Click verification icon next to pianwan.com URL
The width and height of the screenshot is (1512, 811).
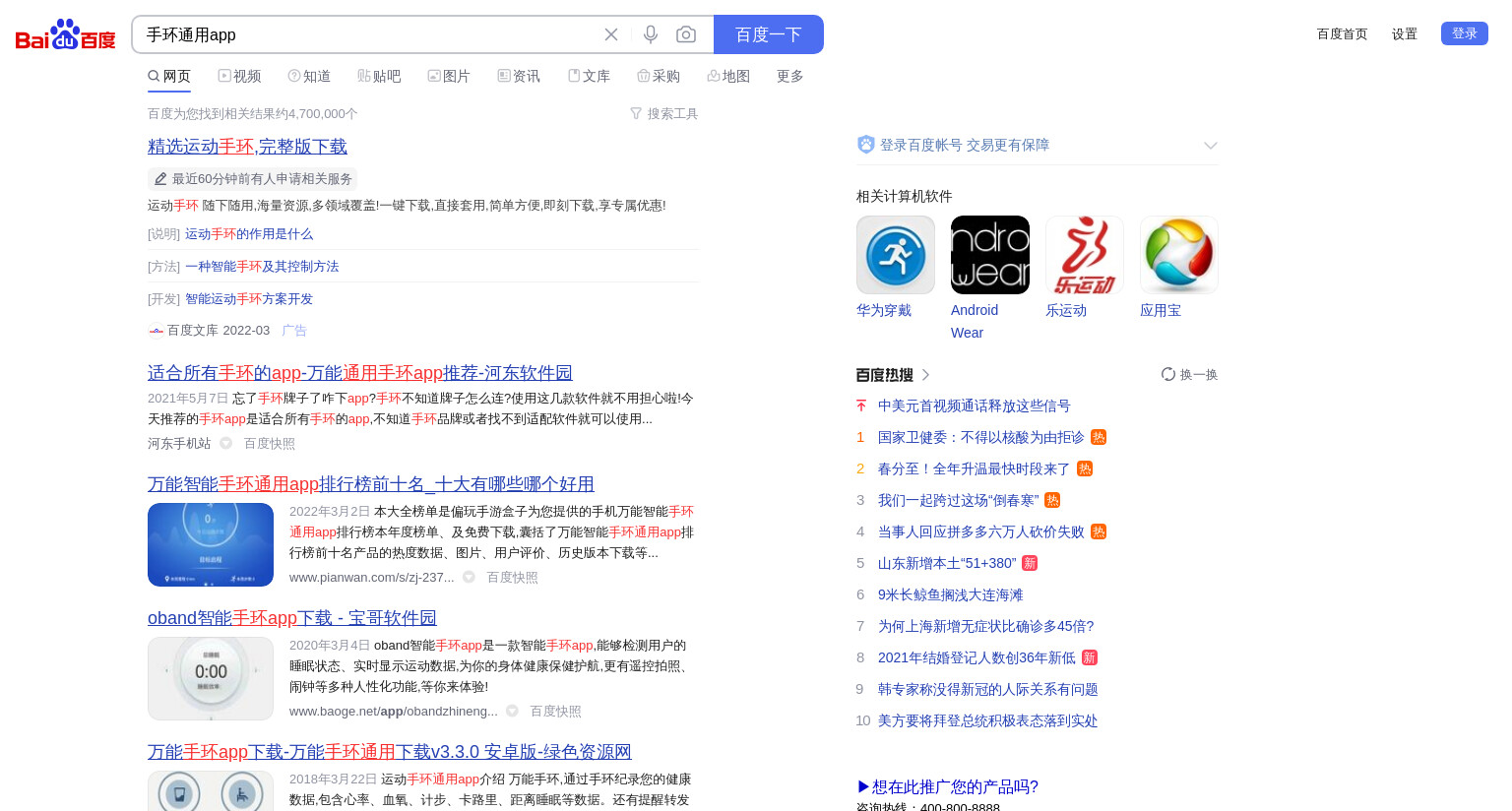coord(470,577)
